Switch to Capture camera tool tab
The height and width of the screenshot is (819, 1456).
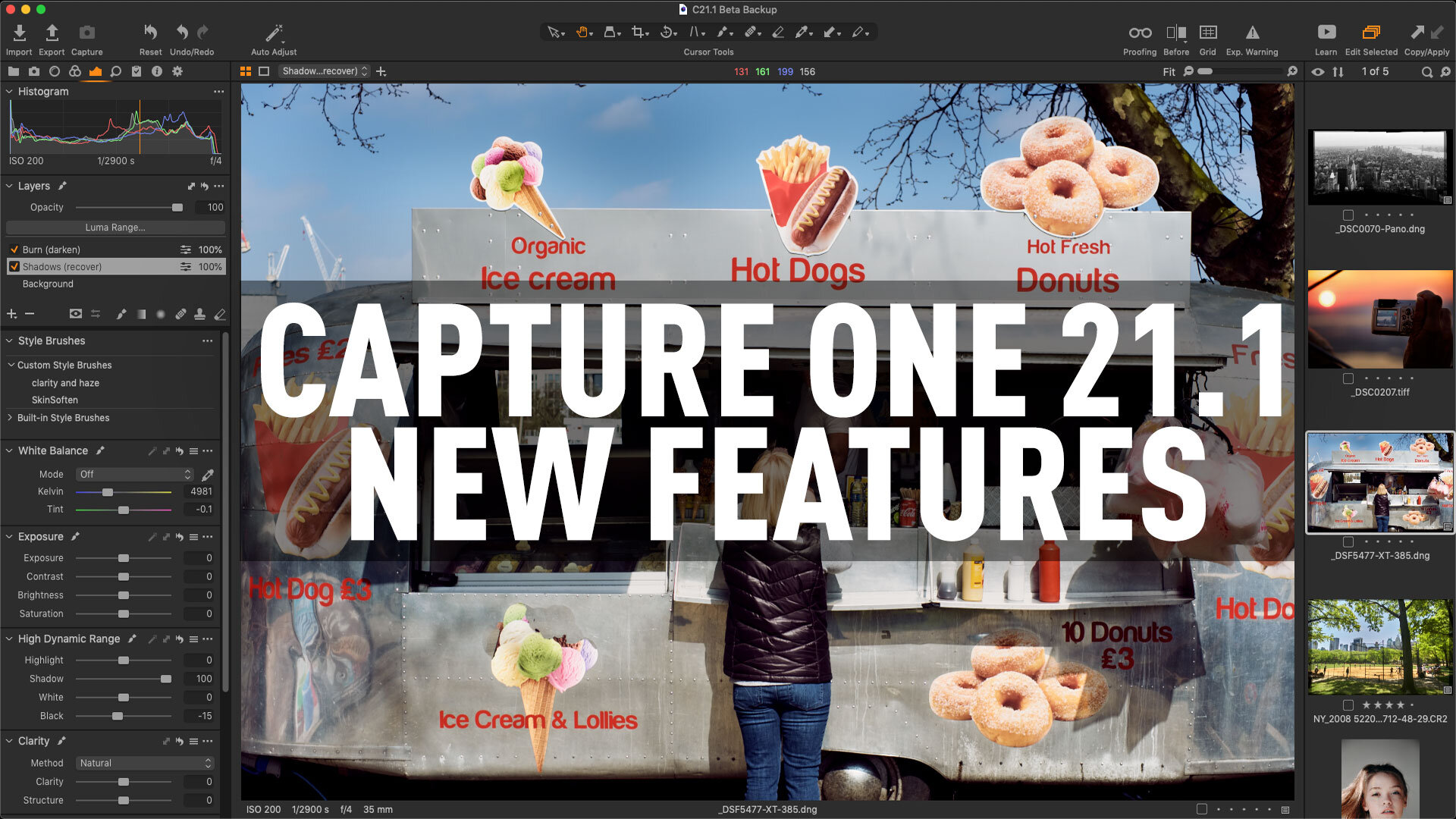point(34,71)
